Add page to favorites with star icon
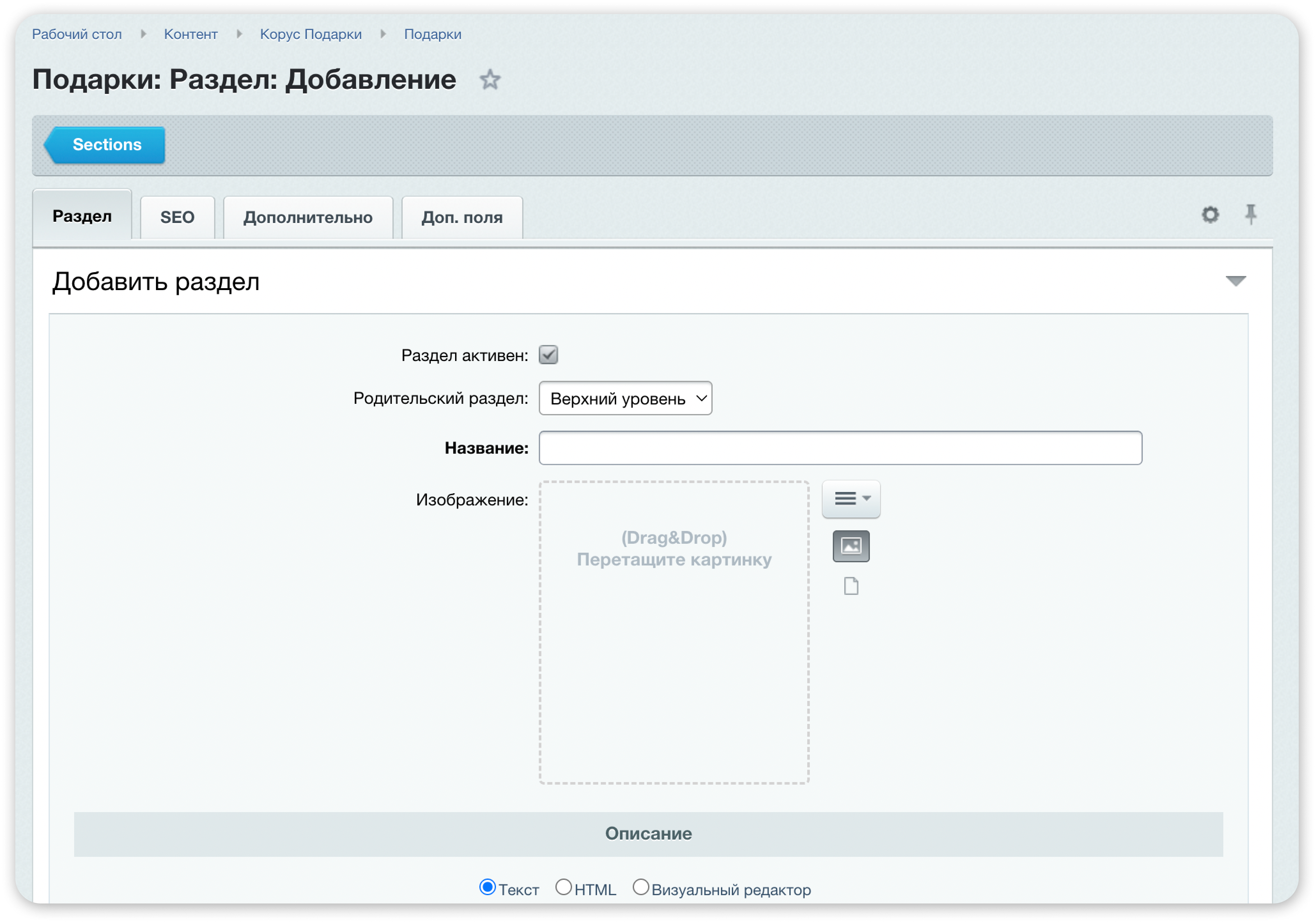1316x922 pixels. (x=490, y=80)
